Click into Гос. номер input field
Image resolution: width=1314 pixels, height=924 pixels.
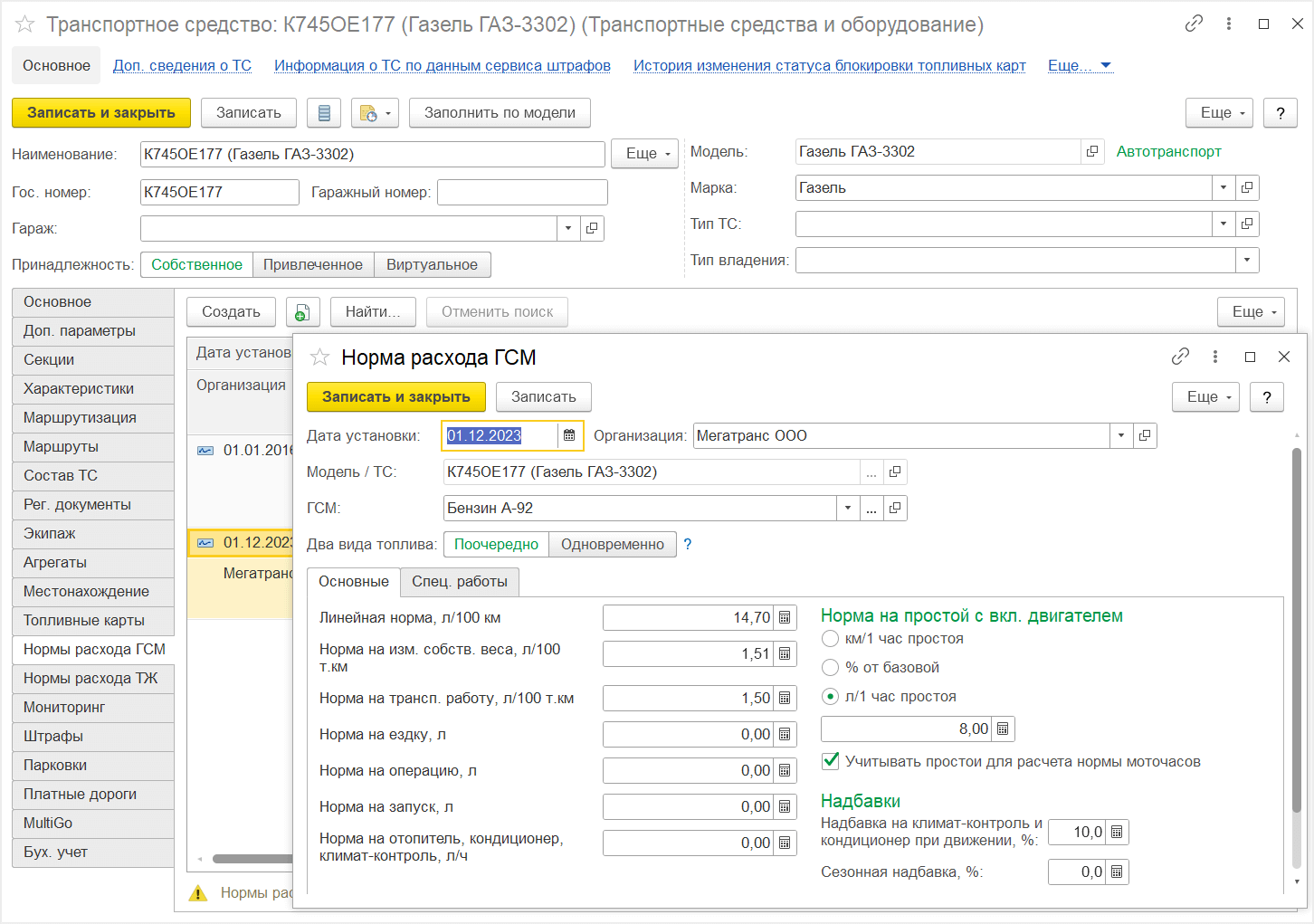tap(220, 192)
